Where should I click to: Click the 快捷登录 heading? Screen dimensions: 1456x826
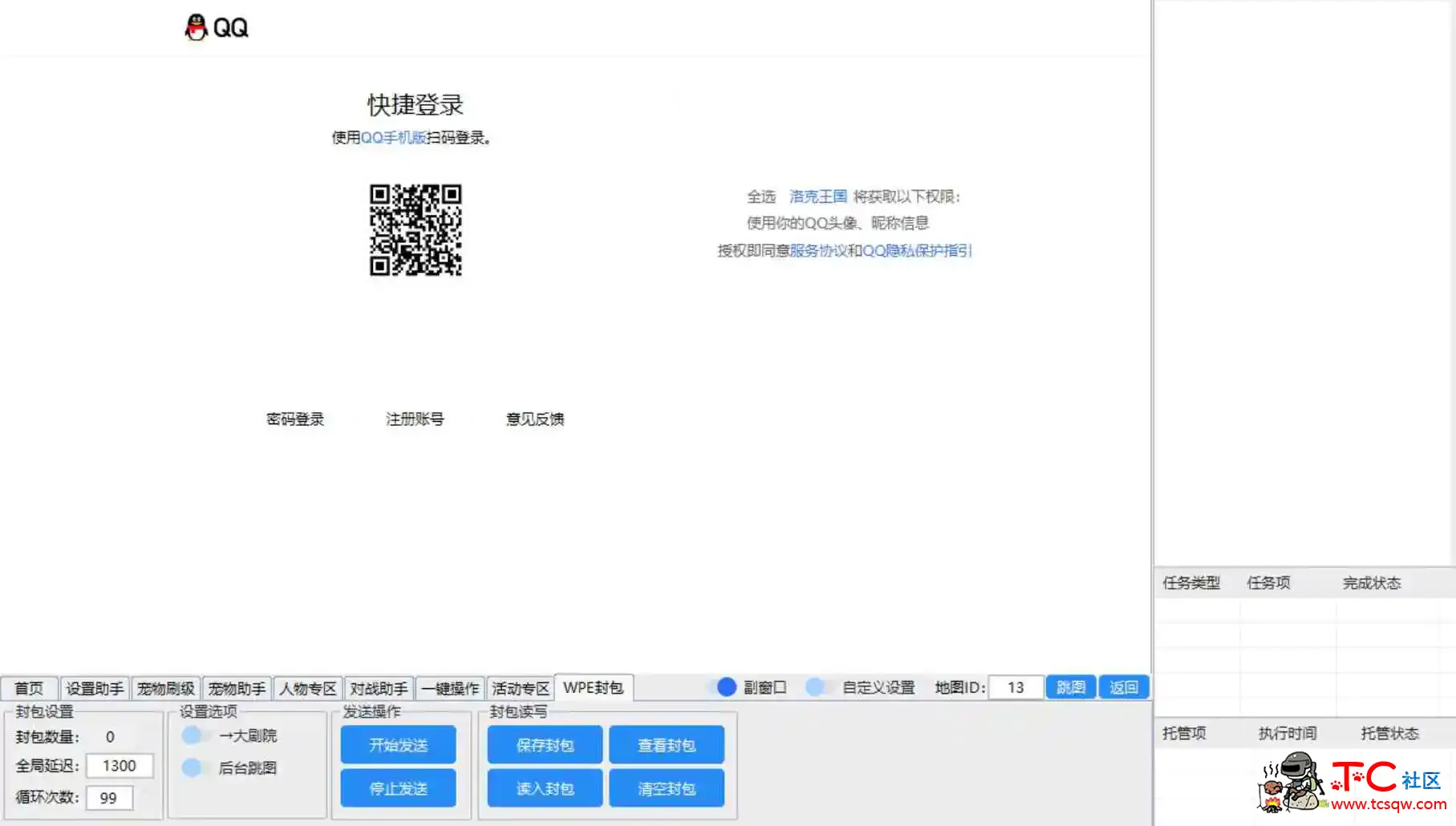point(416,105)
